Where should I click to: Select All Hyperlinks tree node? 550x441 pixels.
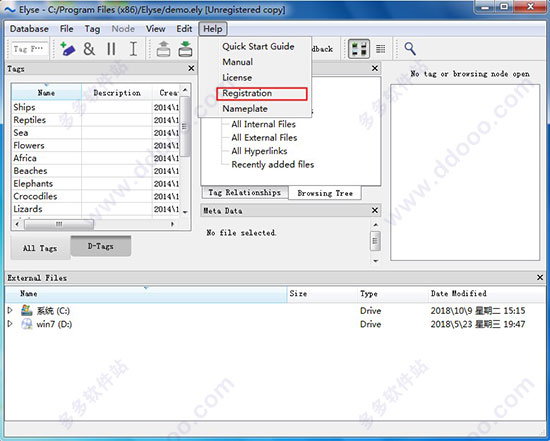pyautogui.click(x=259, y=151)
